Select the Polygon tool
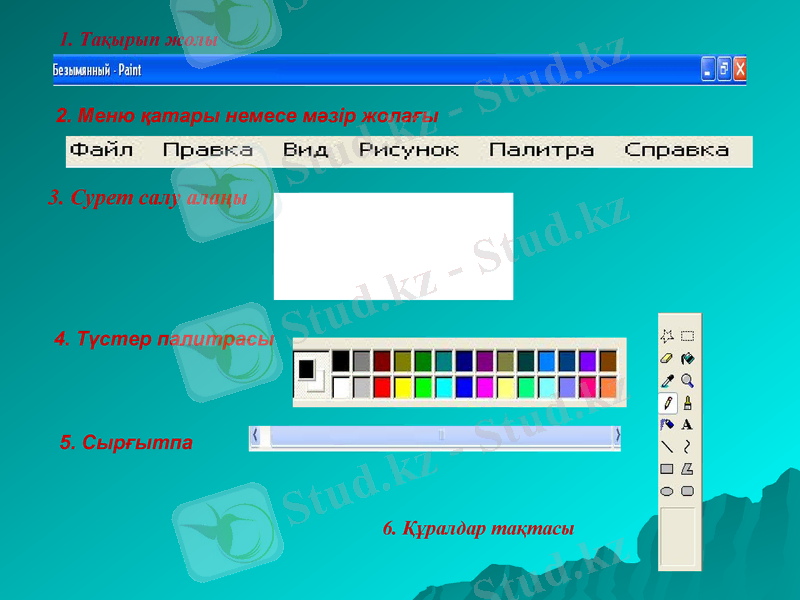 click(686, 468)
